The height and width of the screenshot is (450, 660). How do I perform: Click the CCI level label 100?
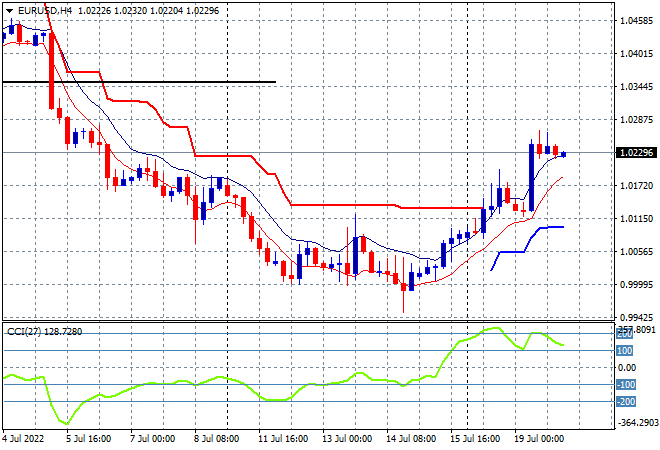point(625,351)
